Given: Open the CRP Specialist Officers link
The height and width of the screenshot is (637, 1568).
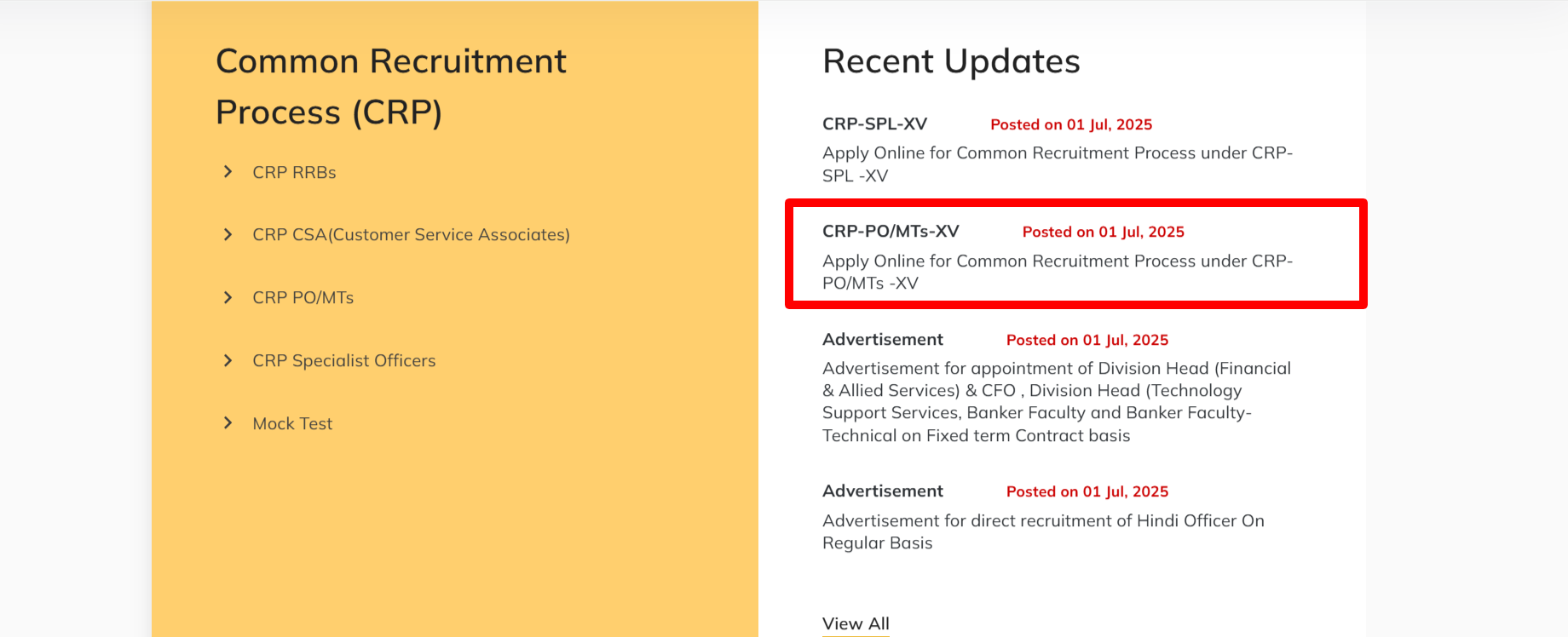Looking at the screenshot, I should point(343,361).
